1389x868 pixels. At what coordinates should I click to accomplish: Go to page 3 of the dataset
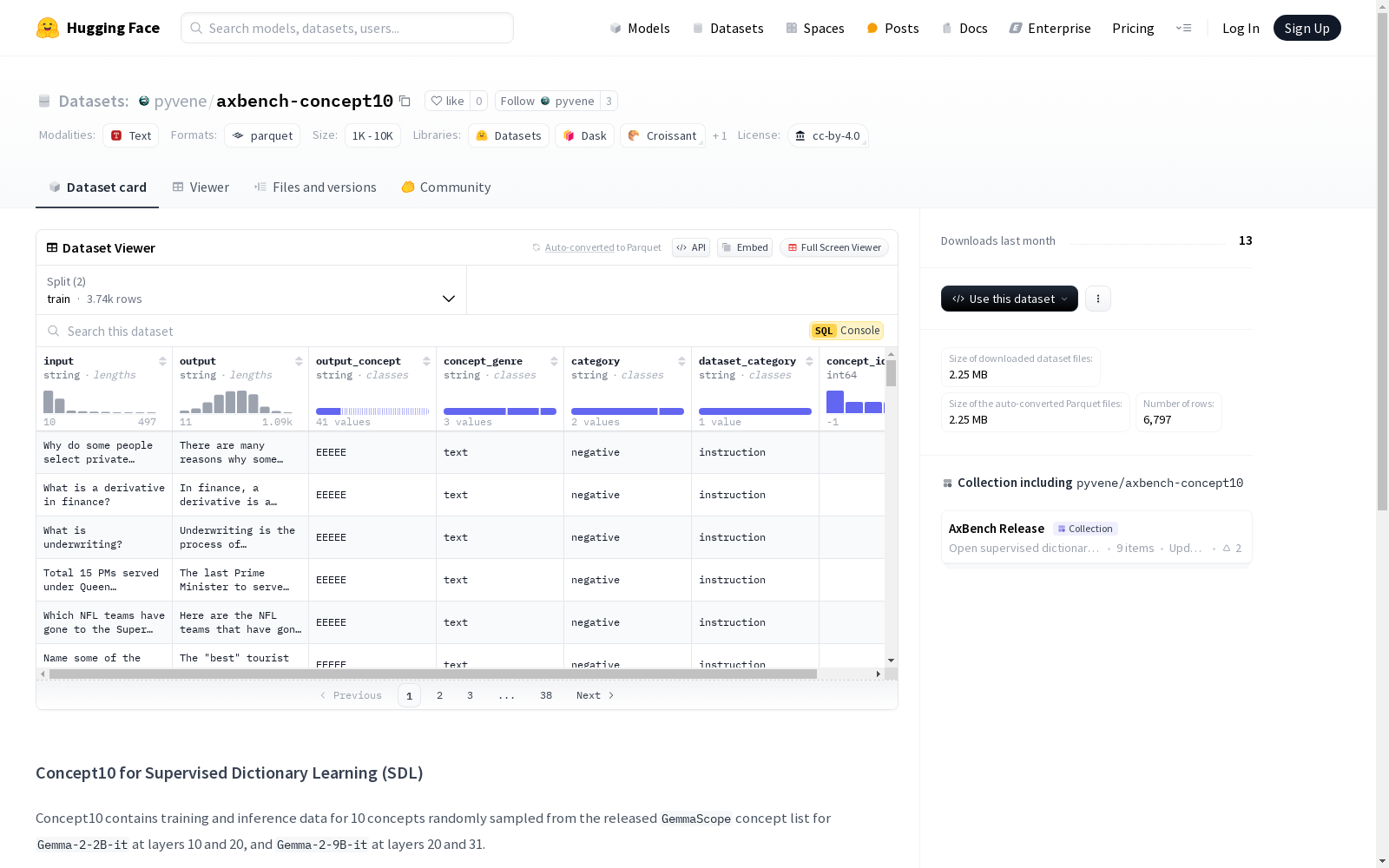pos(471,695)
